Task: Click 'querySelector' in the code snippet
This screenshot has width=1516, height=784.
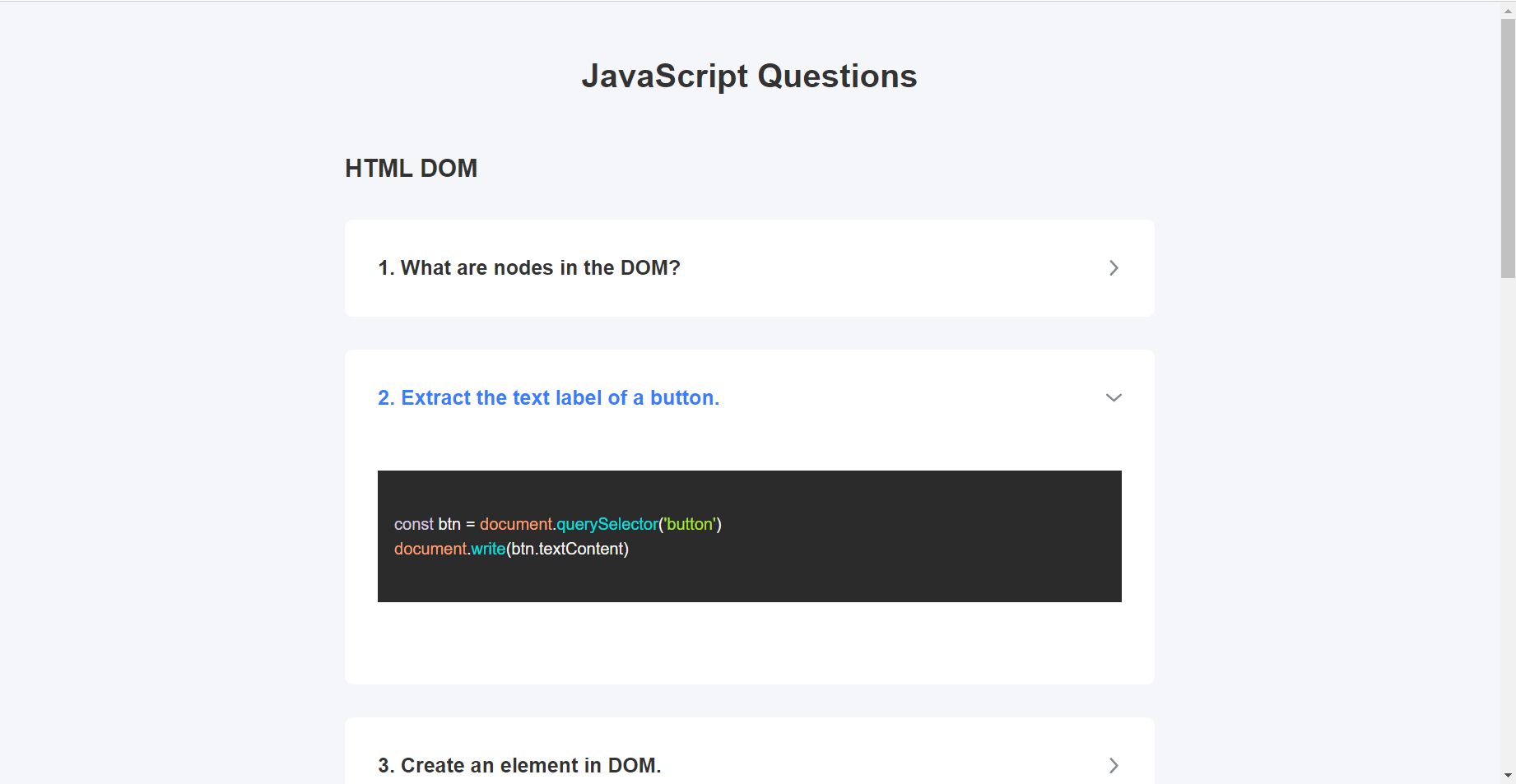Action: click(x=607, y=524)
